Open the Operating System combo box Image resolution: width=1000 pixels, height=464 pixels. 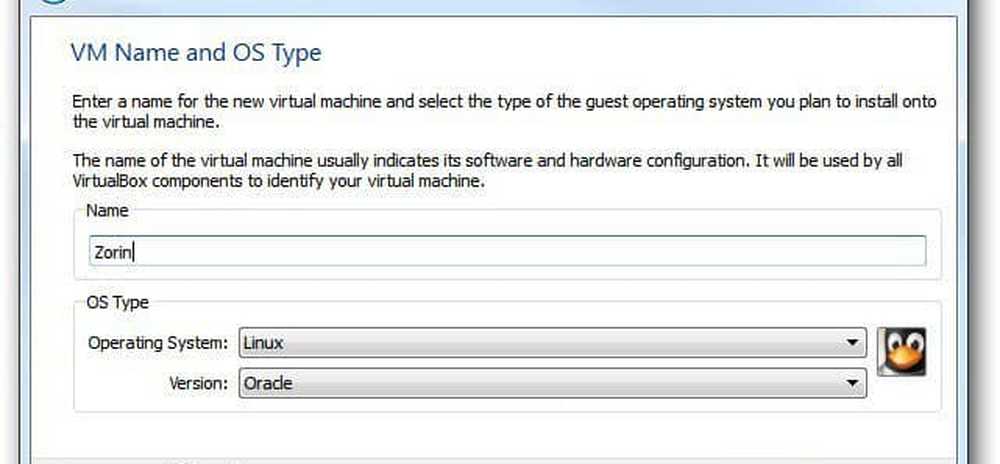[x=552, y=343]
